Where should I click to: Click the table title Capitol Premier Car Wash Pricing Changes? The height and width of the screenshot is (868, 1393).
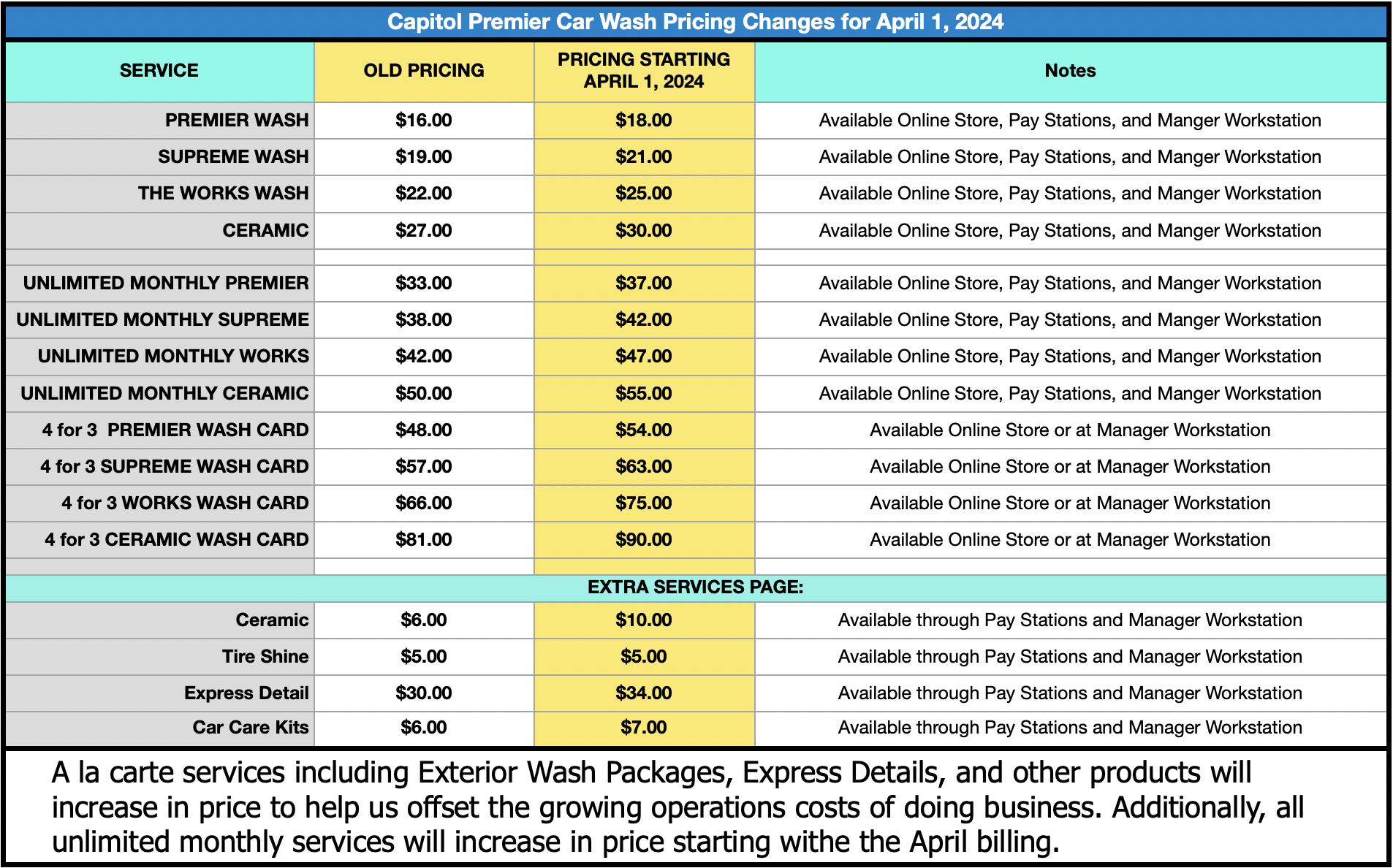[695, 22]
